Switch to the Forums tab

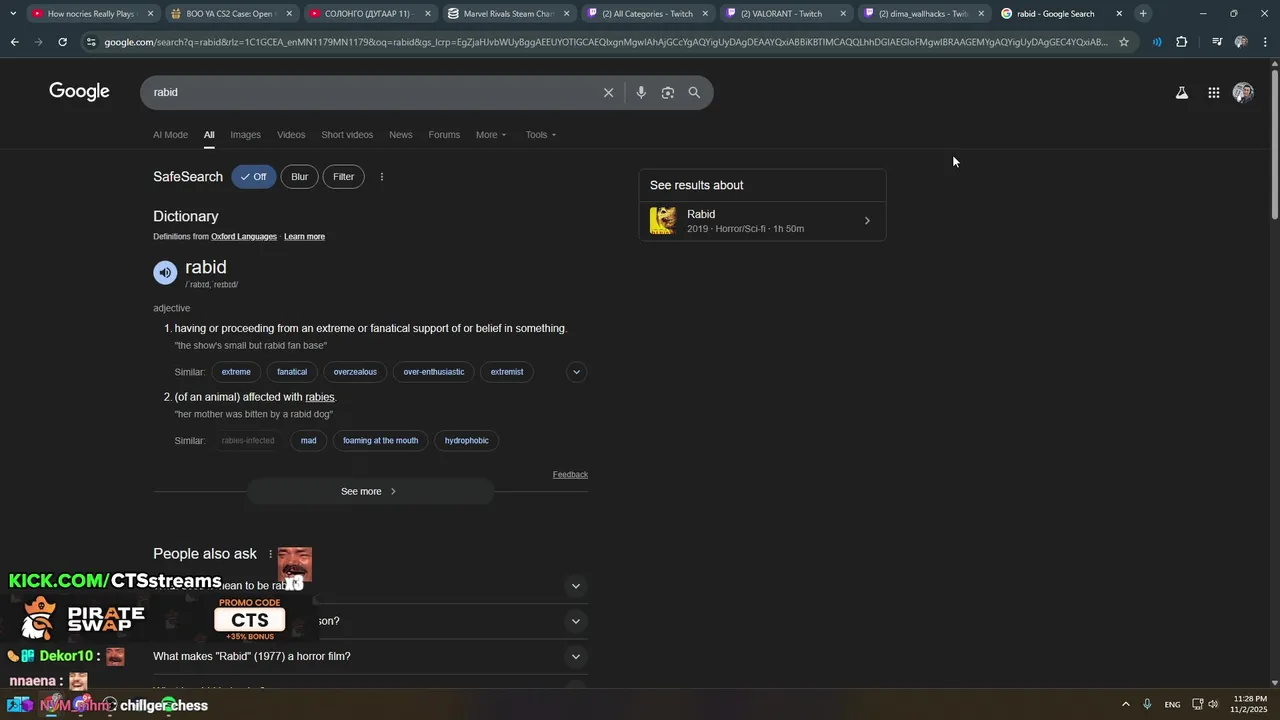[x=444, y=135]
